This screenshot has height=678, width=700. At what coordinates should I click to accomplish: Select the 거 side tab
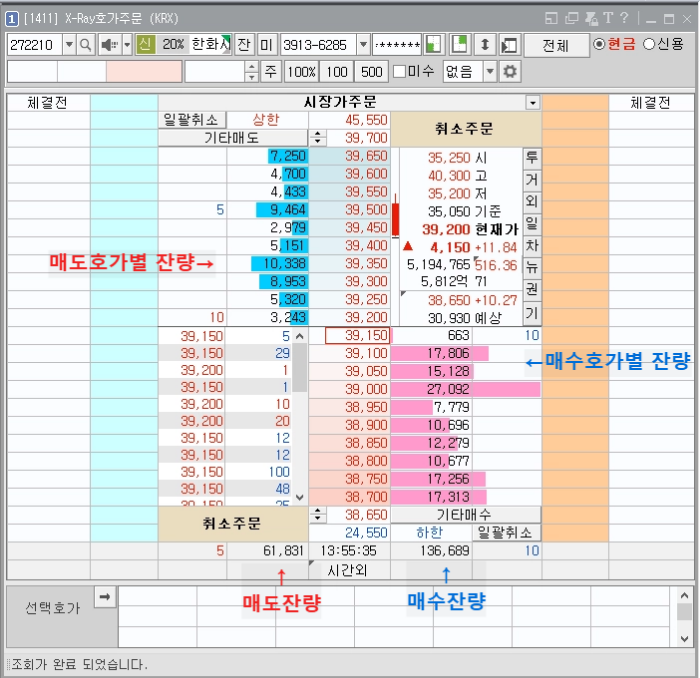pyautogui.click(x=532, y=180)
